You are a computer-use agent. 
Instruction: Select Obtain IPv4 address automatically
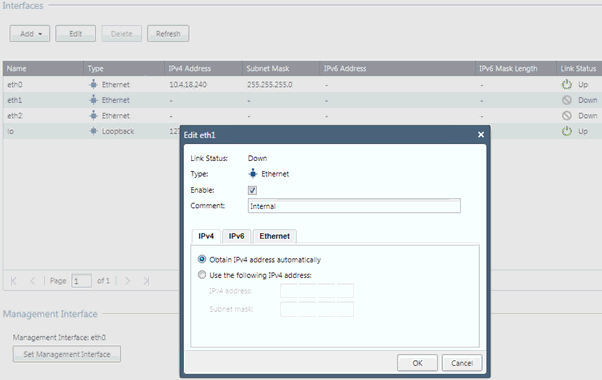pos(202,259)
